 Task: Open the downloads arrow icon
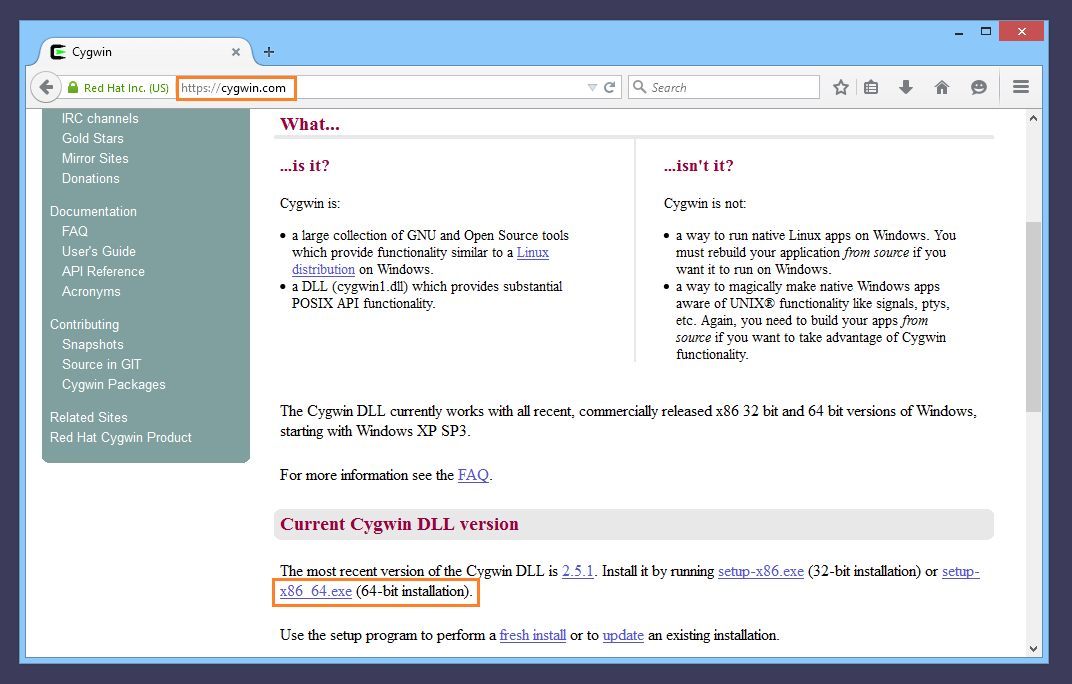(906, 87)
